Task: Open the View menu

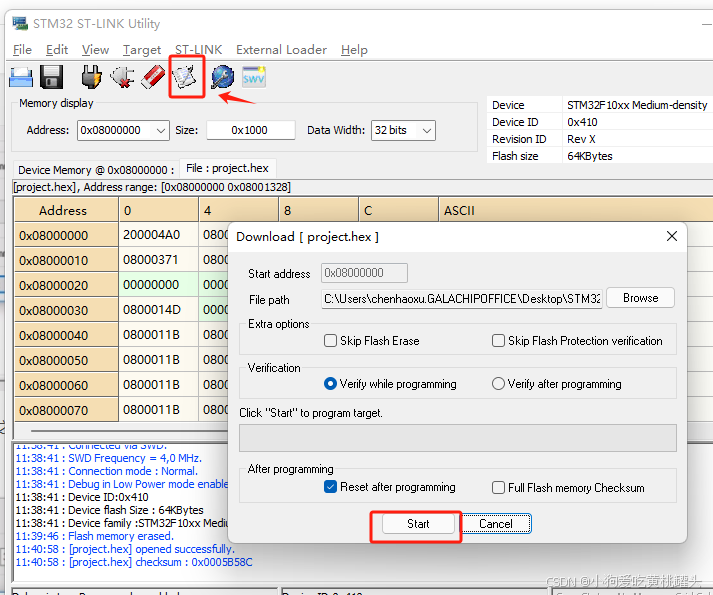Action: (95, 50)
